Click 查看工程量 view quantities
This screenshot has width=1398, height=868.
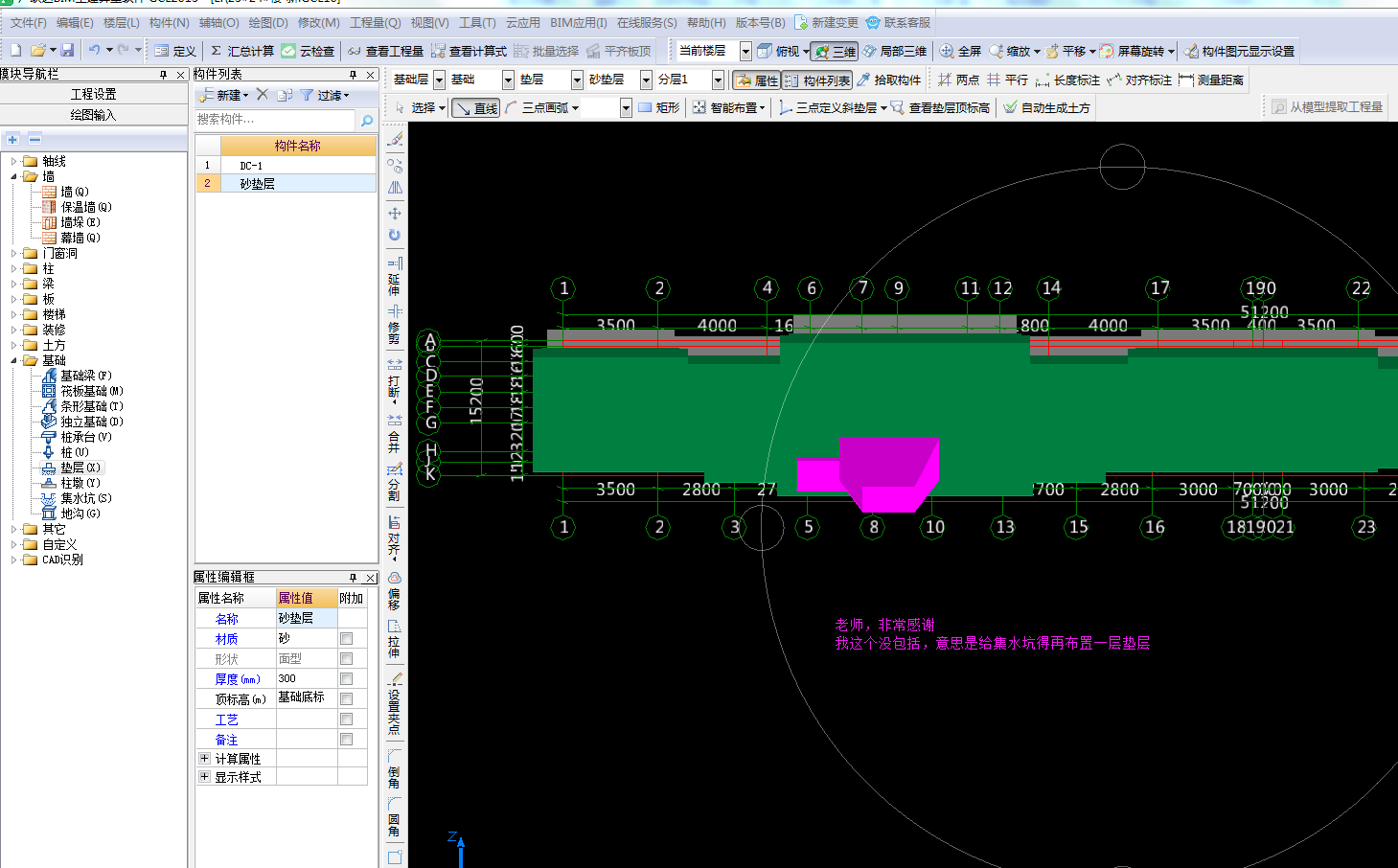(x=385, y=51)
